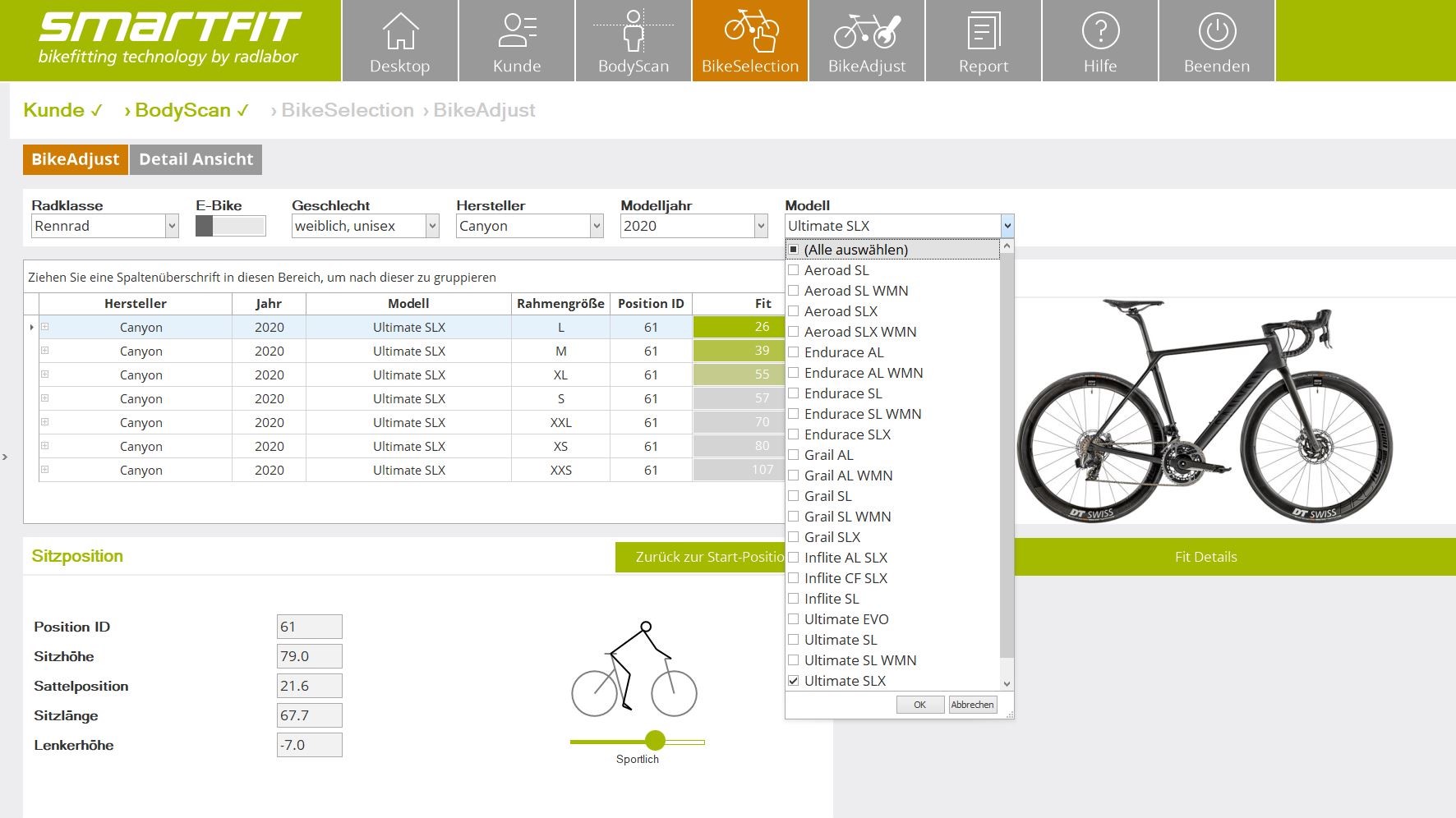This screenshot has width=1456, height=818.
Task: Click Zurück zur Start-Position button
Action: [700, 557]
